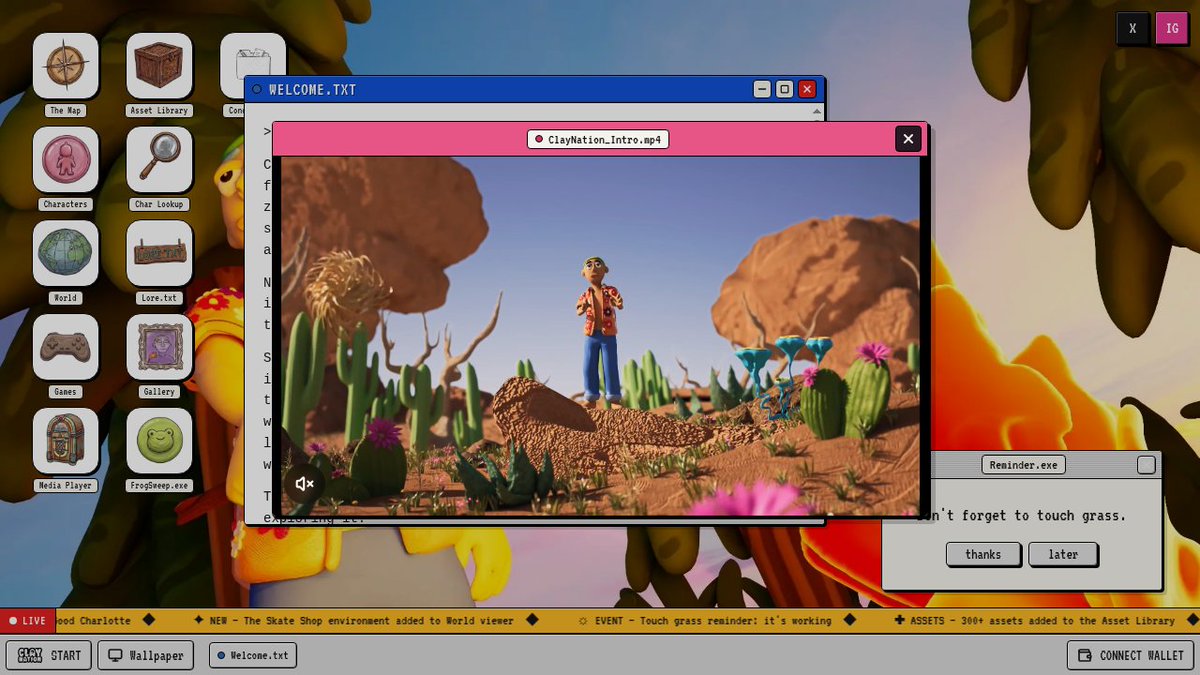
Task: Minimize the WELCOME.TXT window
Action: pyautogui.click(x=762, y=89)
